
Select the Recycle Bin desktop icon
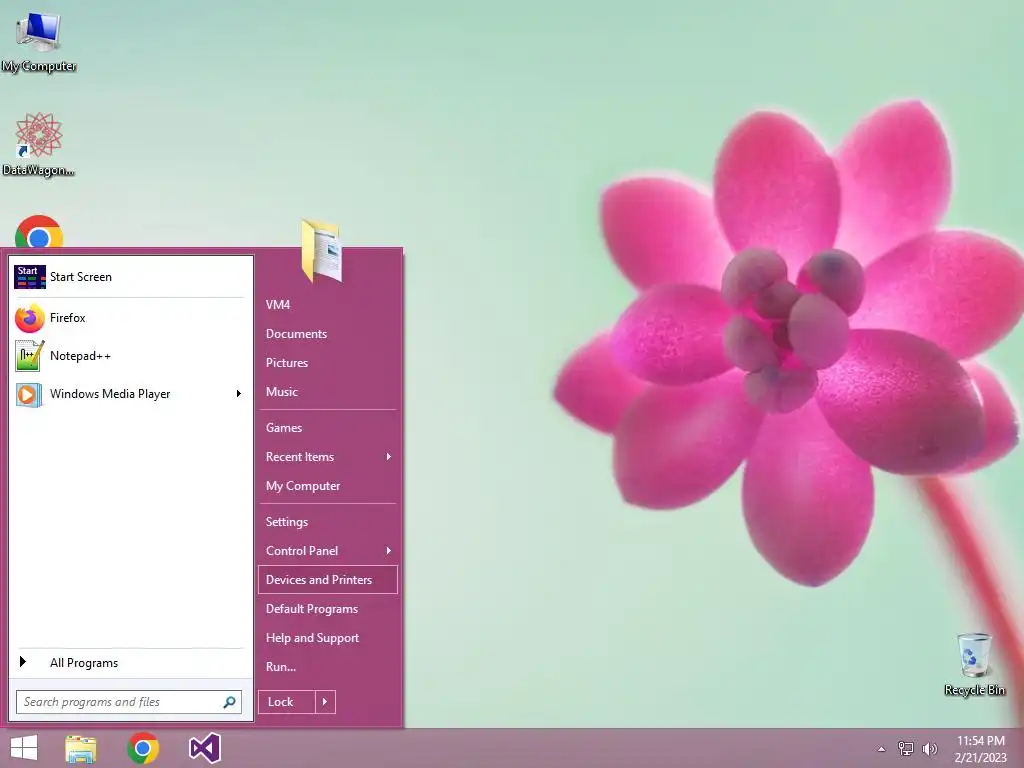974,664
